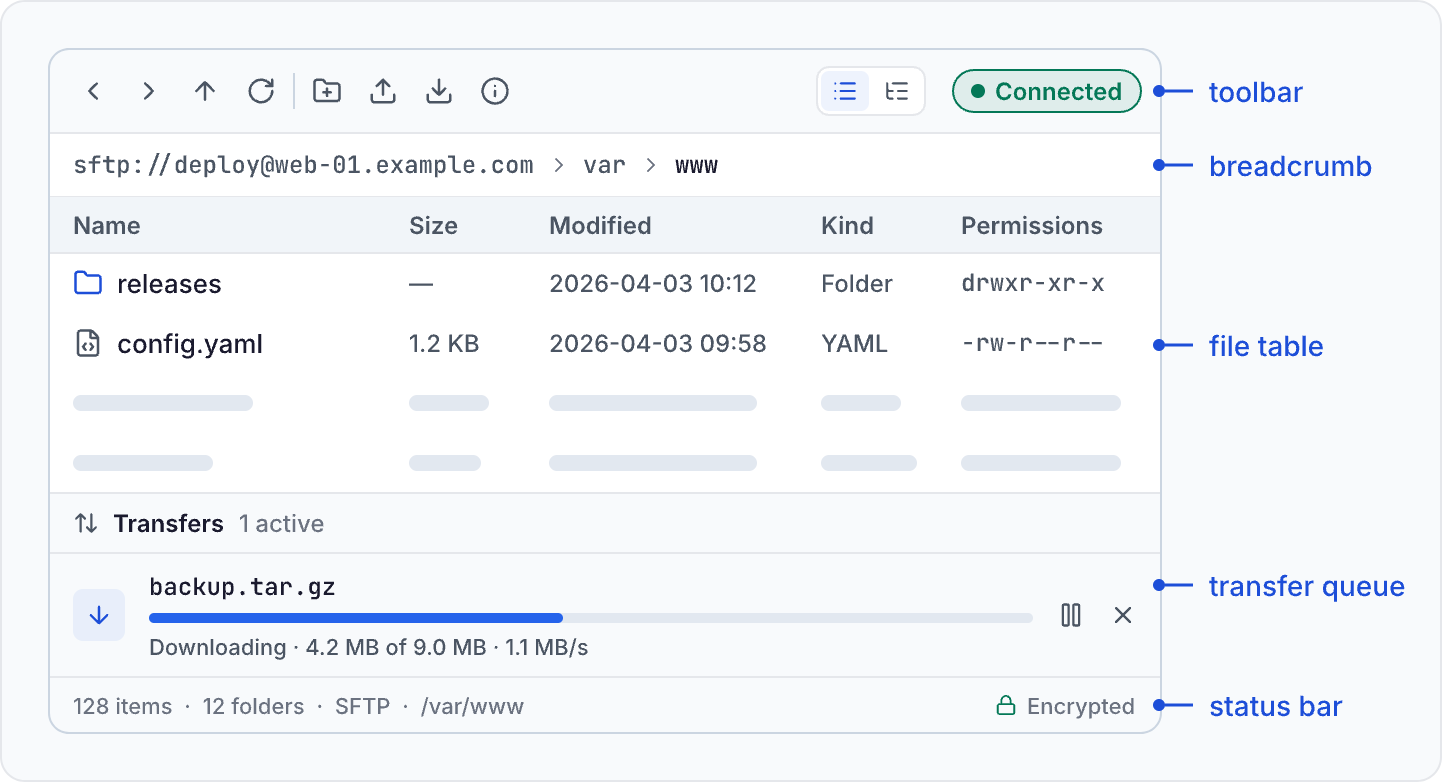The image size is (1442, 782).
Task: Click the 1.2 KB size cell
Action: click(444, 344)
